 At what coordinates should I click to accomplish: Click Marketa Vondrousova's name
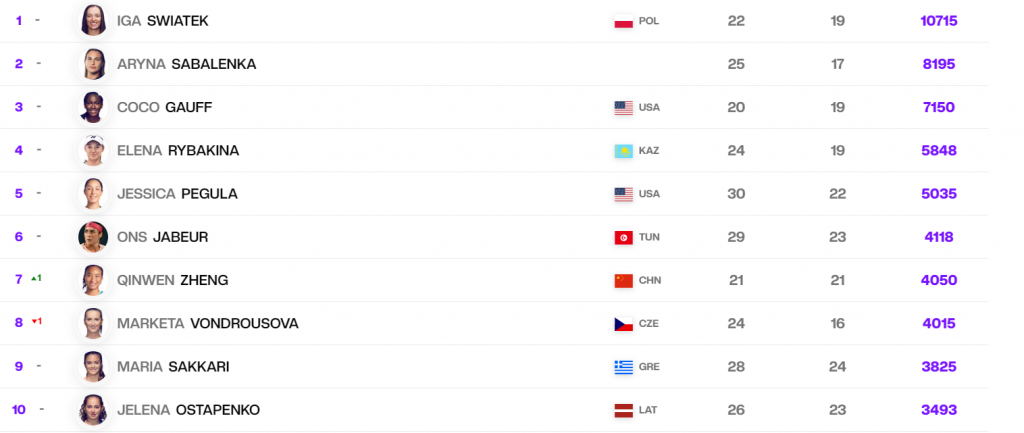(207, 323)
